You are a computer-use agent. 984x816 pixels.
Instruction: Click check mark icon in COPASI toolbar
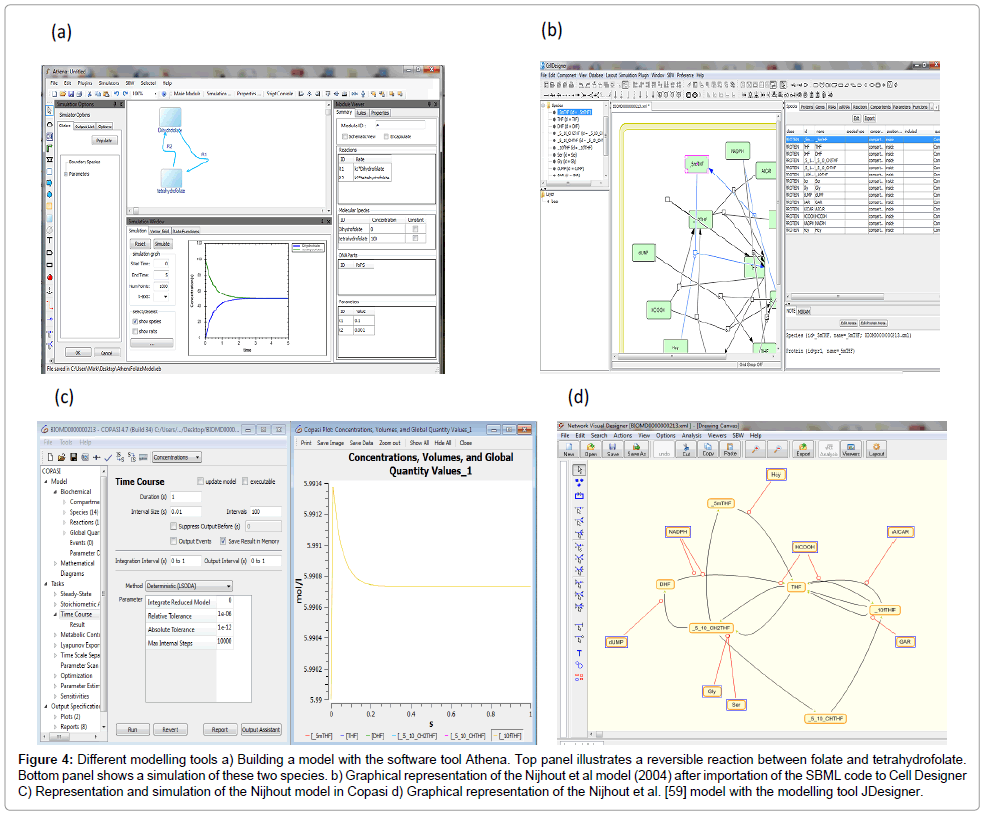[108, 458]
